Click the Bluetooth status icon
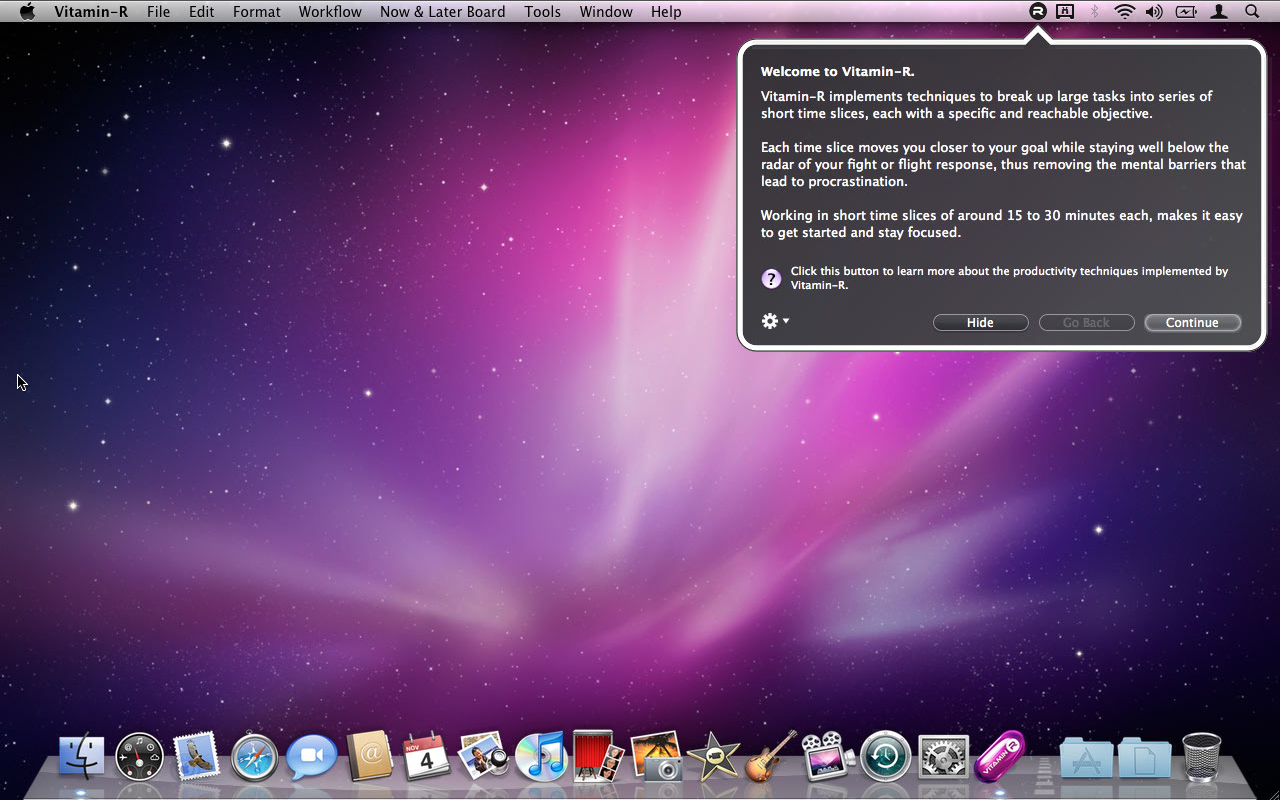 1094,12
